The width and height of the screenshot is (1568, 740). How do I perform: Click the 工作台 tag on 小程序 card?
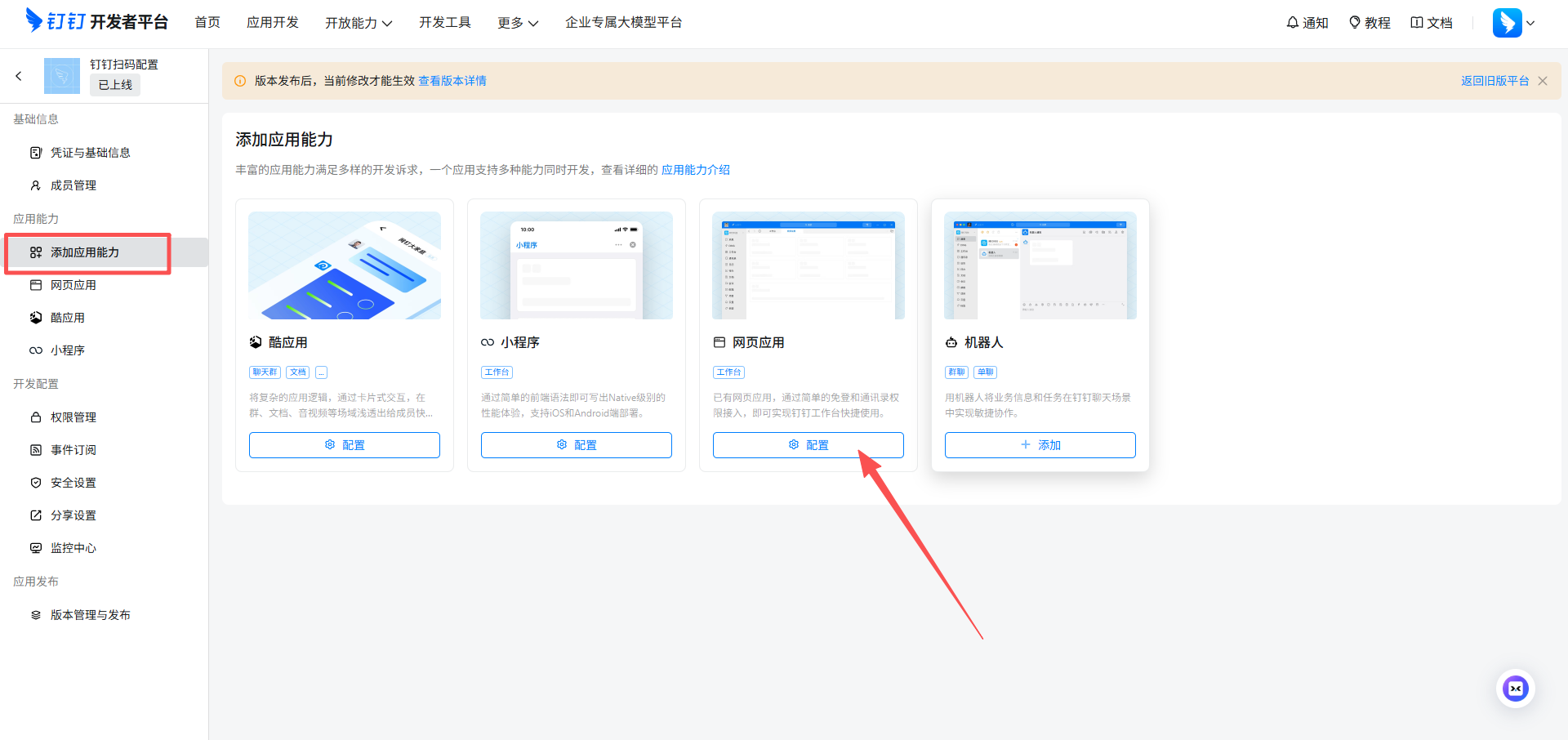(497, 372)
